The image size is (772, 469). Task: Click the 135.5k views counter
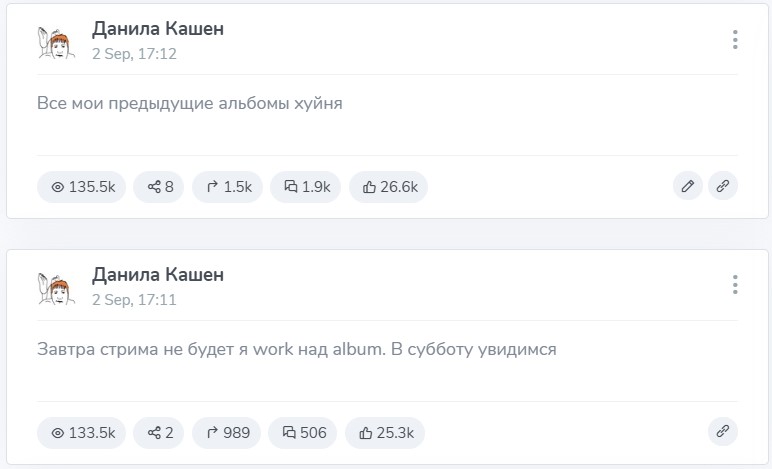(82, 186)
